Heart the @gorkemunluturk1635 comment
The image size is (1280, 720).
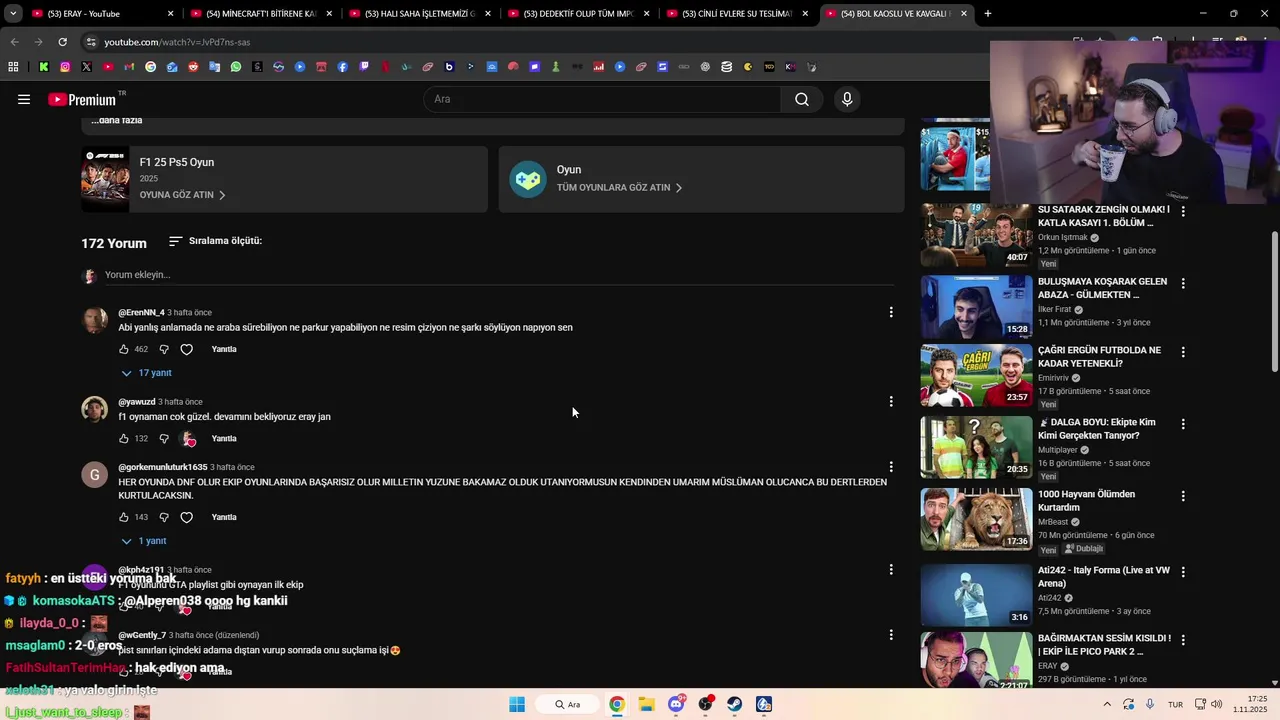click(186, 517)
